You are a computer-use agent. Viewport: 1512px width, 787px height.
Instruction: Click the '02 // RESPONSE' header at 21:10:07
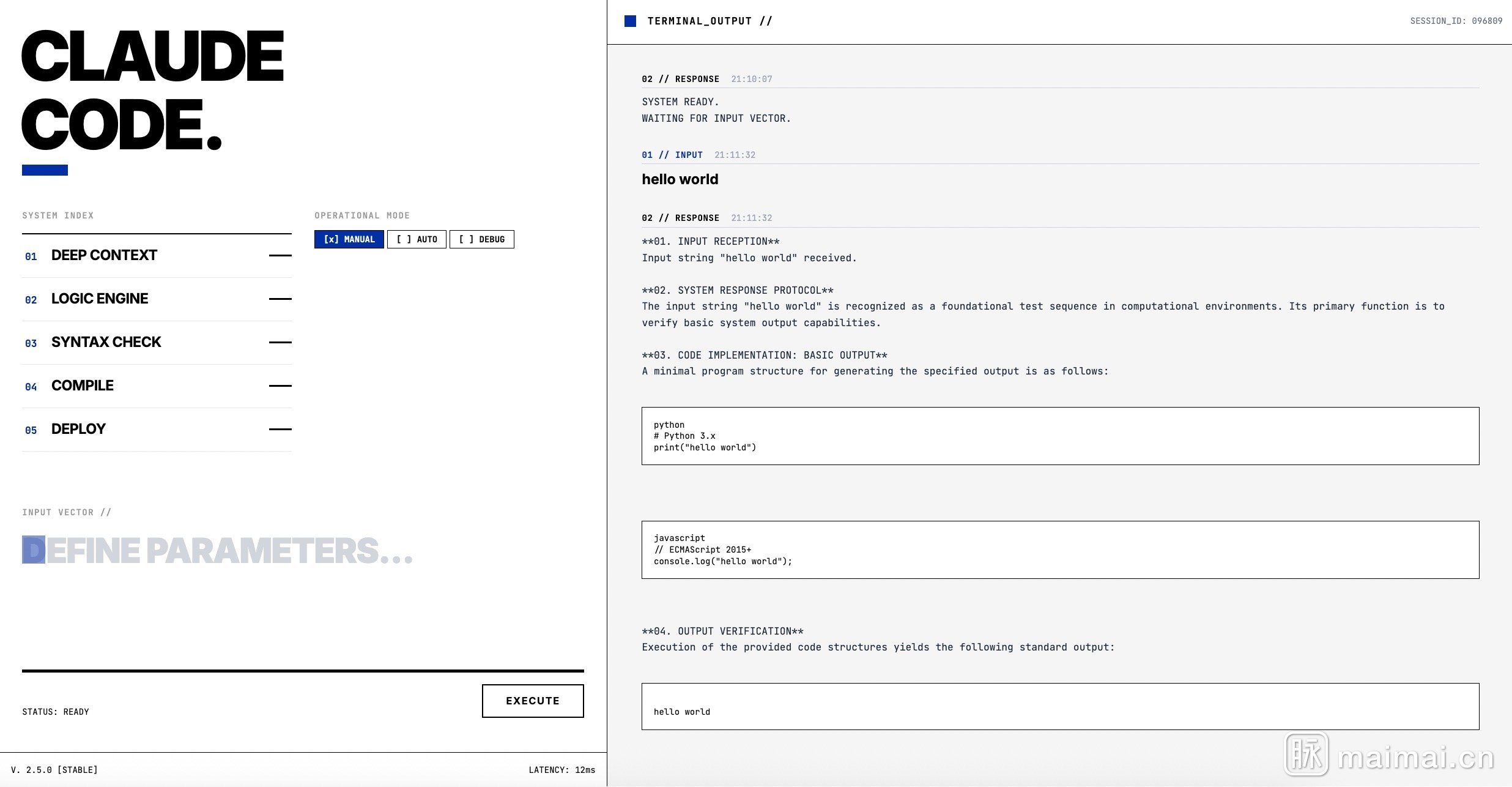[x=680, y=79]
